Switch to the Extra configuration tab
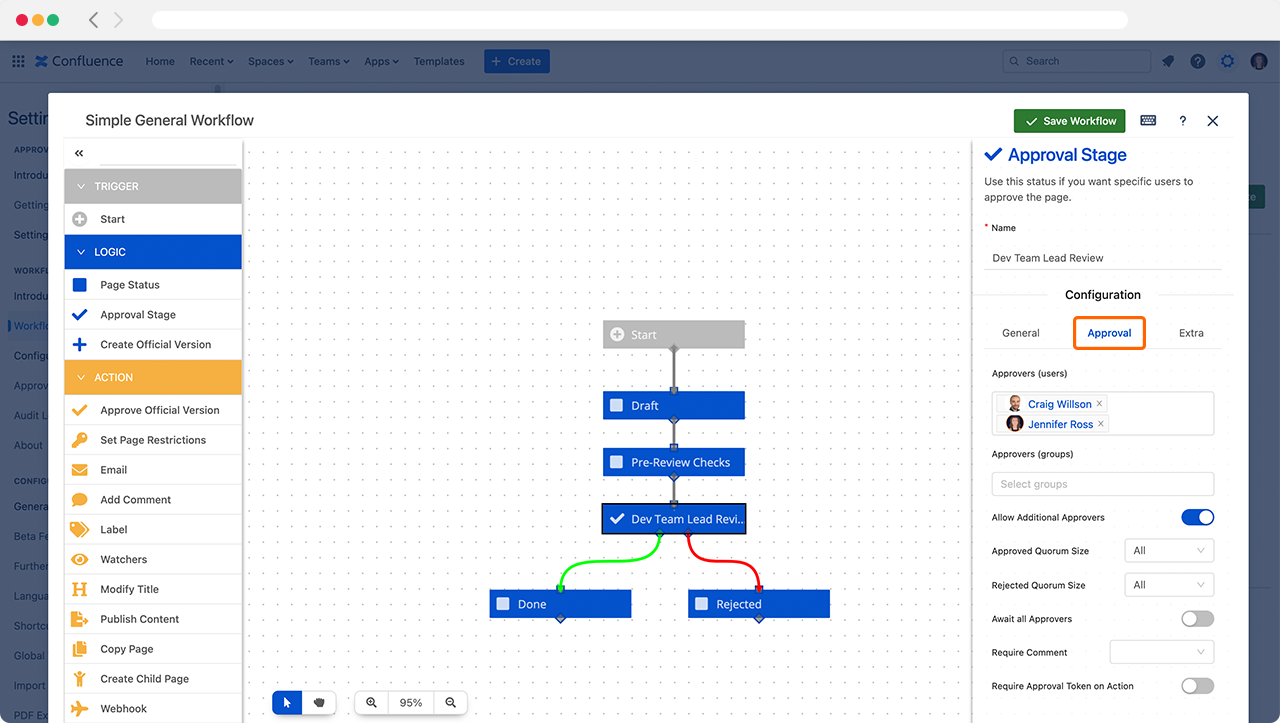The image size is (1280, 723). click(1191, 333)
